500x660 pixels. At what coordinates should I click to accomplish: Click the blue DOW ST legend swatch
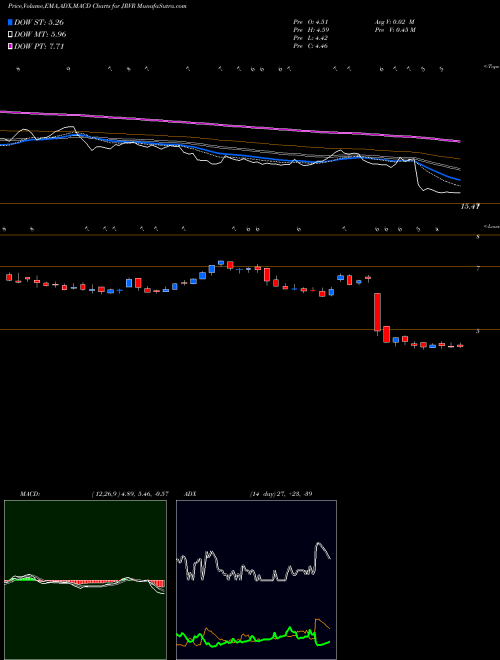point(11,22)
